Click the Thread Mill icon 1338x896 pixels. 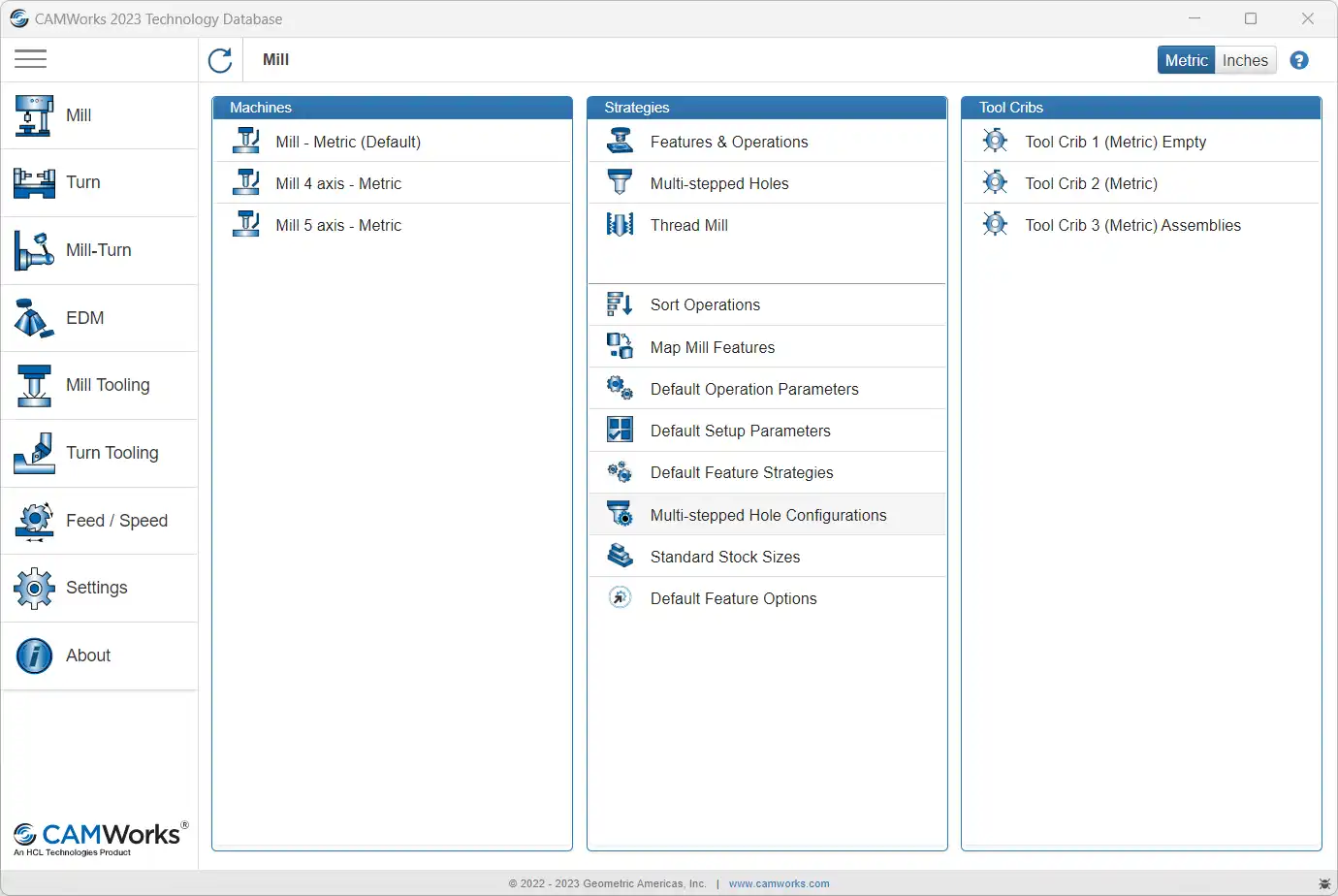tap(620, 224)
